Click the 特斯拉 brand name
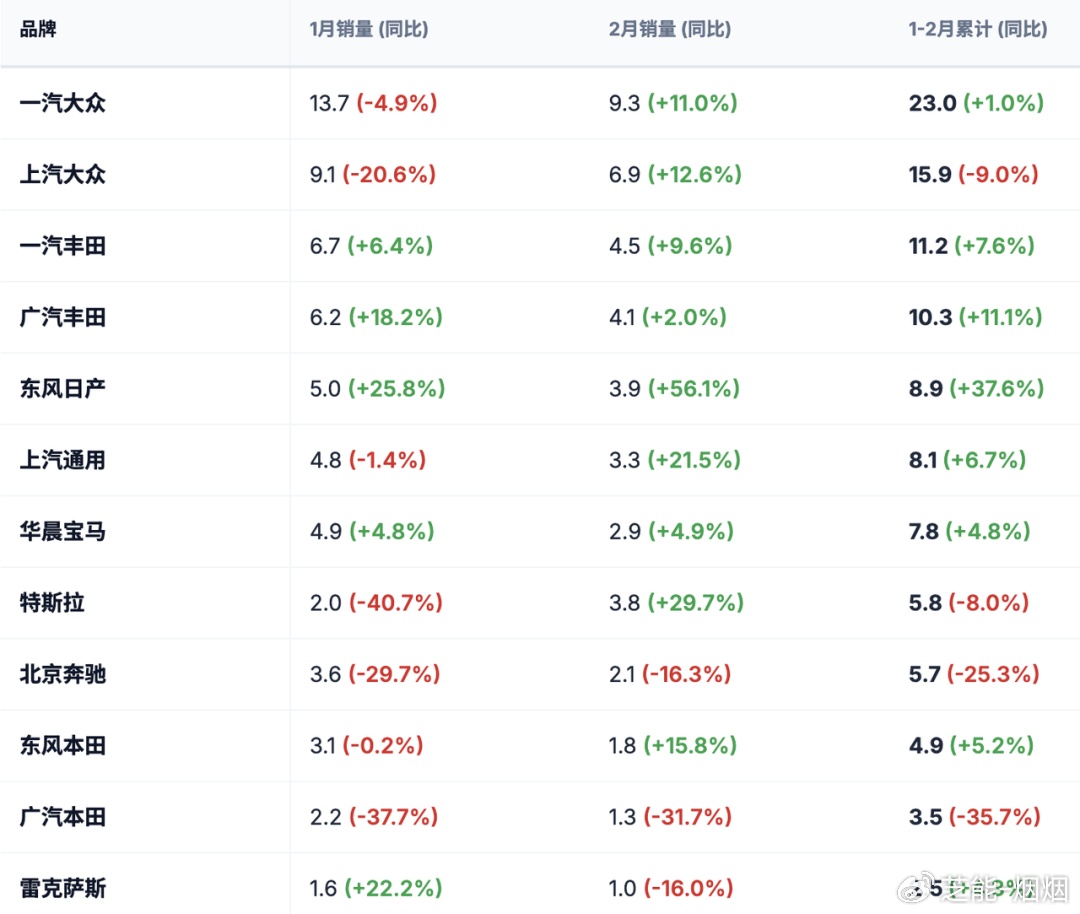 tap(52, 603)
